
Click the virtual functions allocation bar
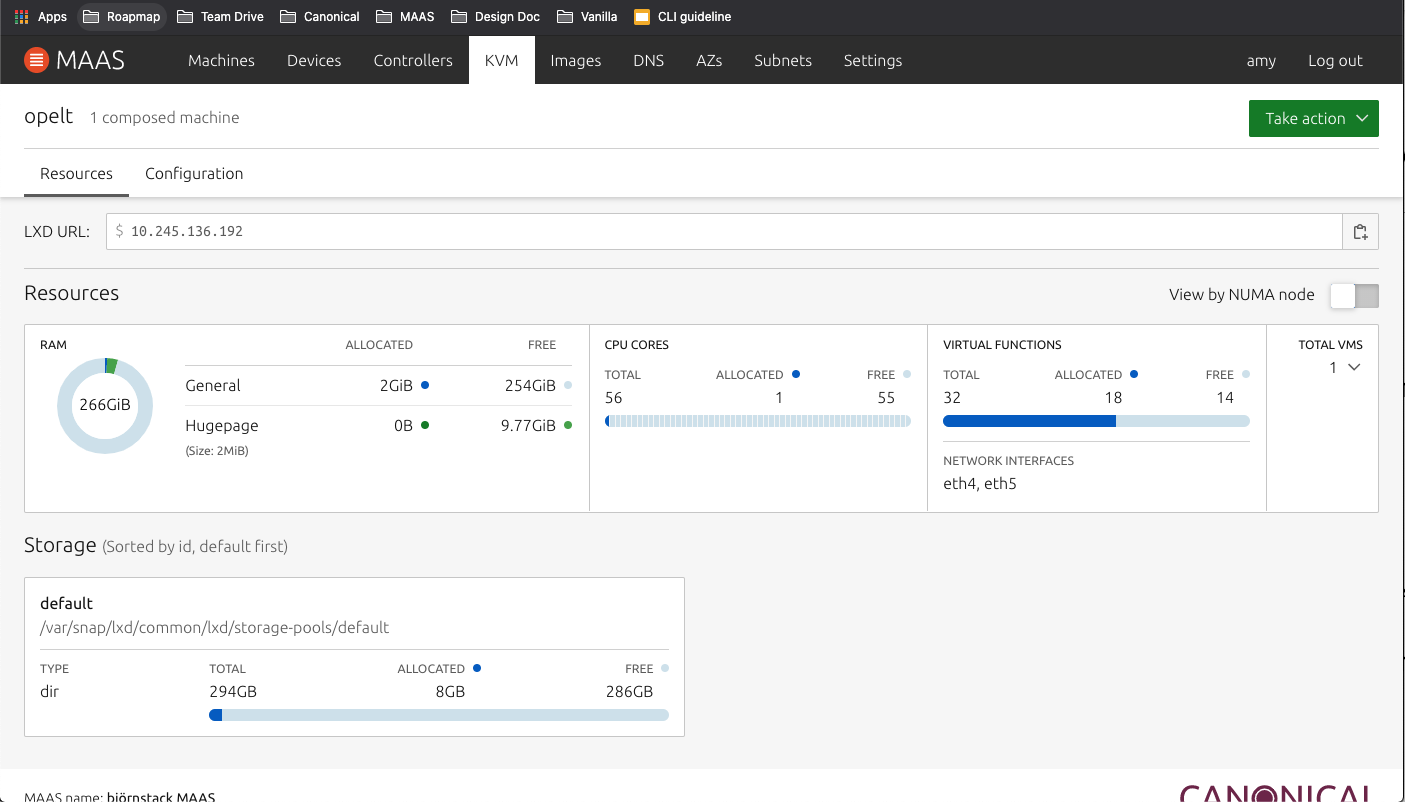[x=1096, y=422]
